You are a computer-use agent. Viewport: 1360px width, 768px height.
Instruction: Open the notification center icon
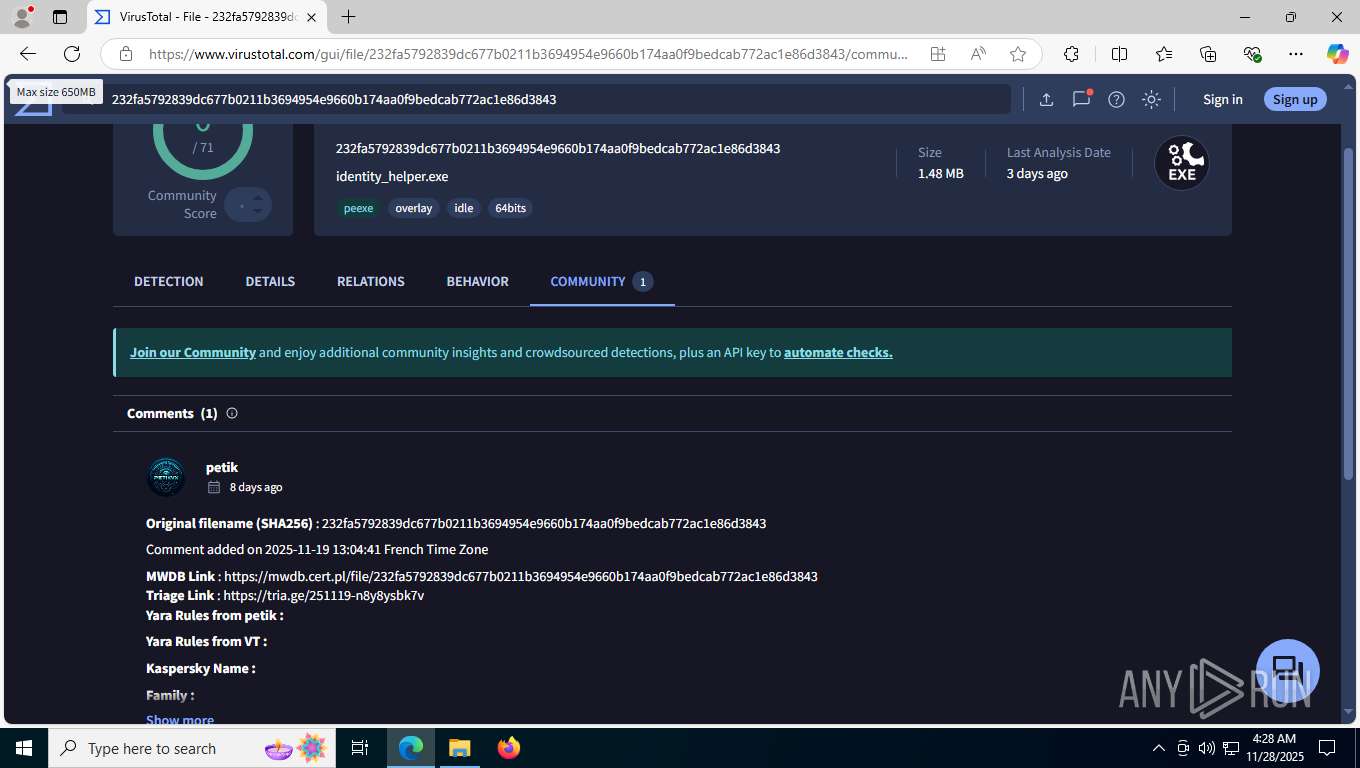[x=1327, y=748]
